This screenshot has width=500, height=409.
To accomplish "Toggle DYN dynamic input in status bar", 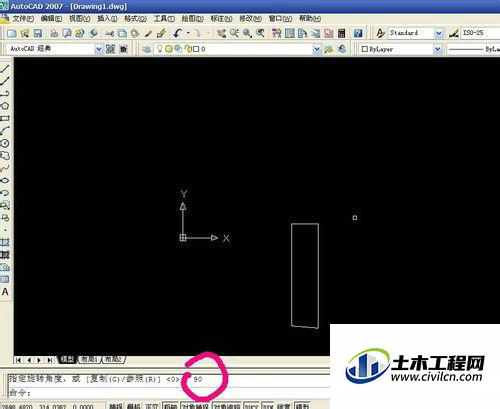I will pyautogui.click(x=268, y=406).
